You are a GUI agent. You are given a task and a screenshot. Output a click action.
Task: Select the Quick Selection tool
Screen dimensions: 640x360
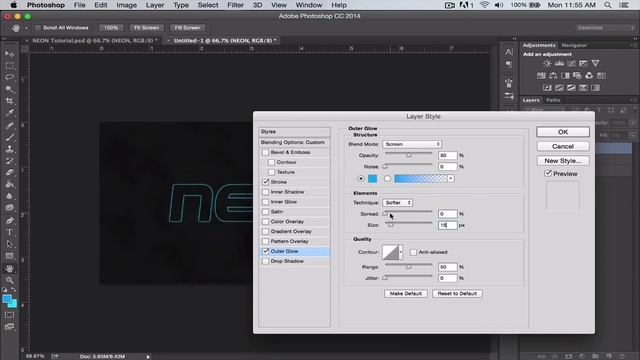pyautogui.click(x=9, y=89)
